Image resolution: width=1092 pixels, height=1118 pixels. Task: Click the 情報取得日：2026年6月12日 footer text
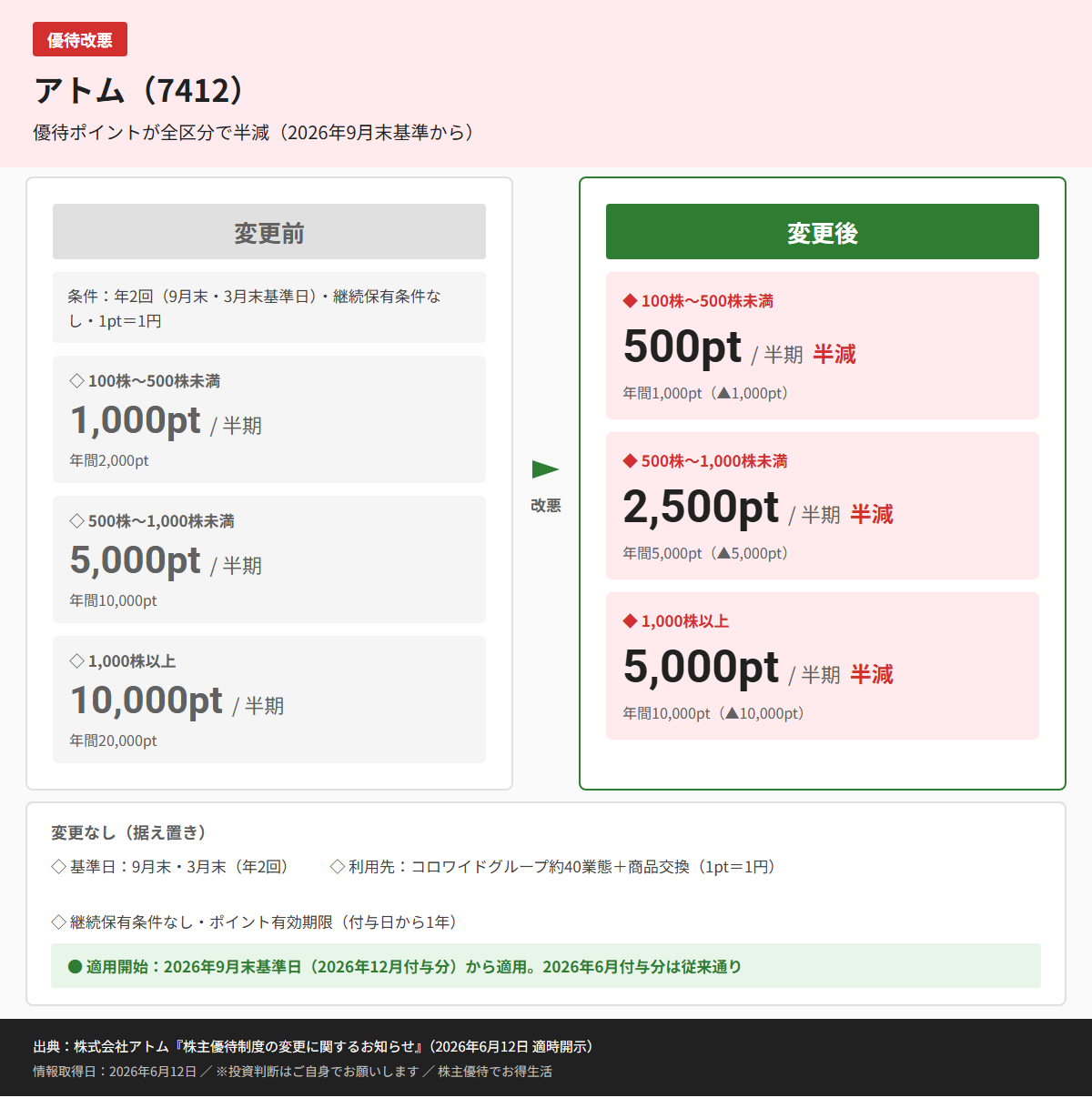115,1072
